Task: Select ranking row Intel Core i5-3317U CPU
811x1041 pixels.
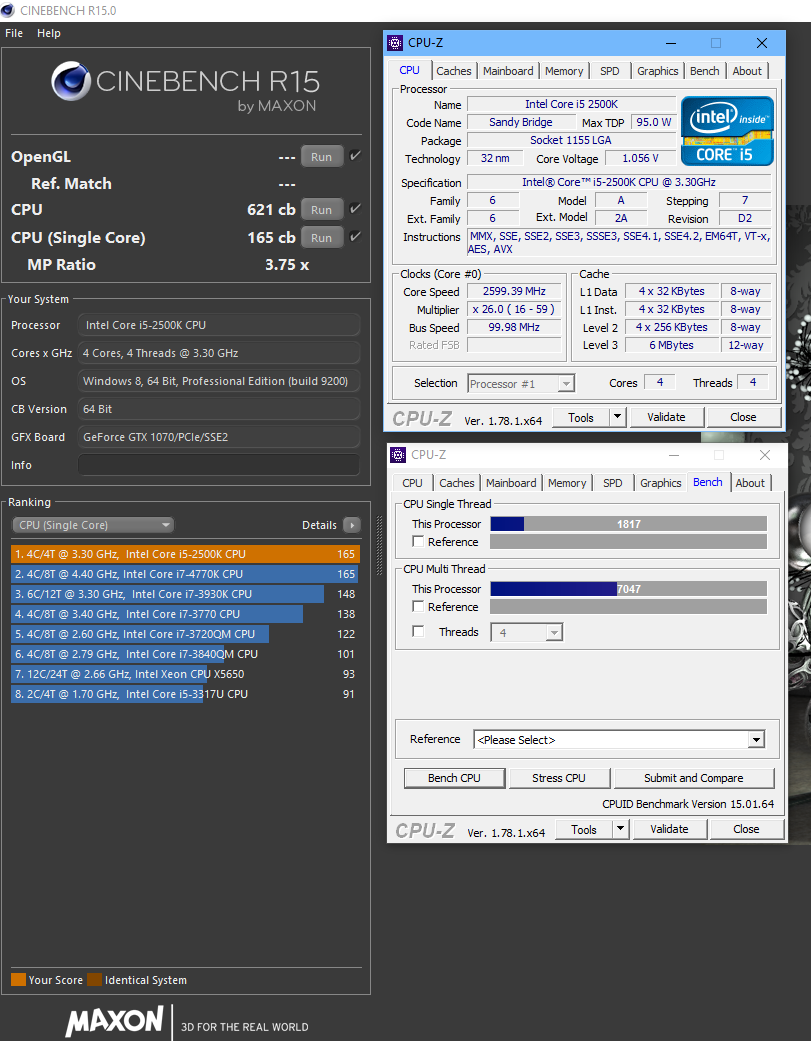Action: tap(185, 694)
